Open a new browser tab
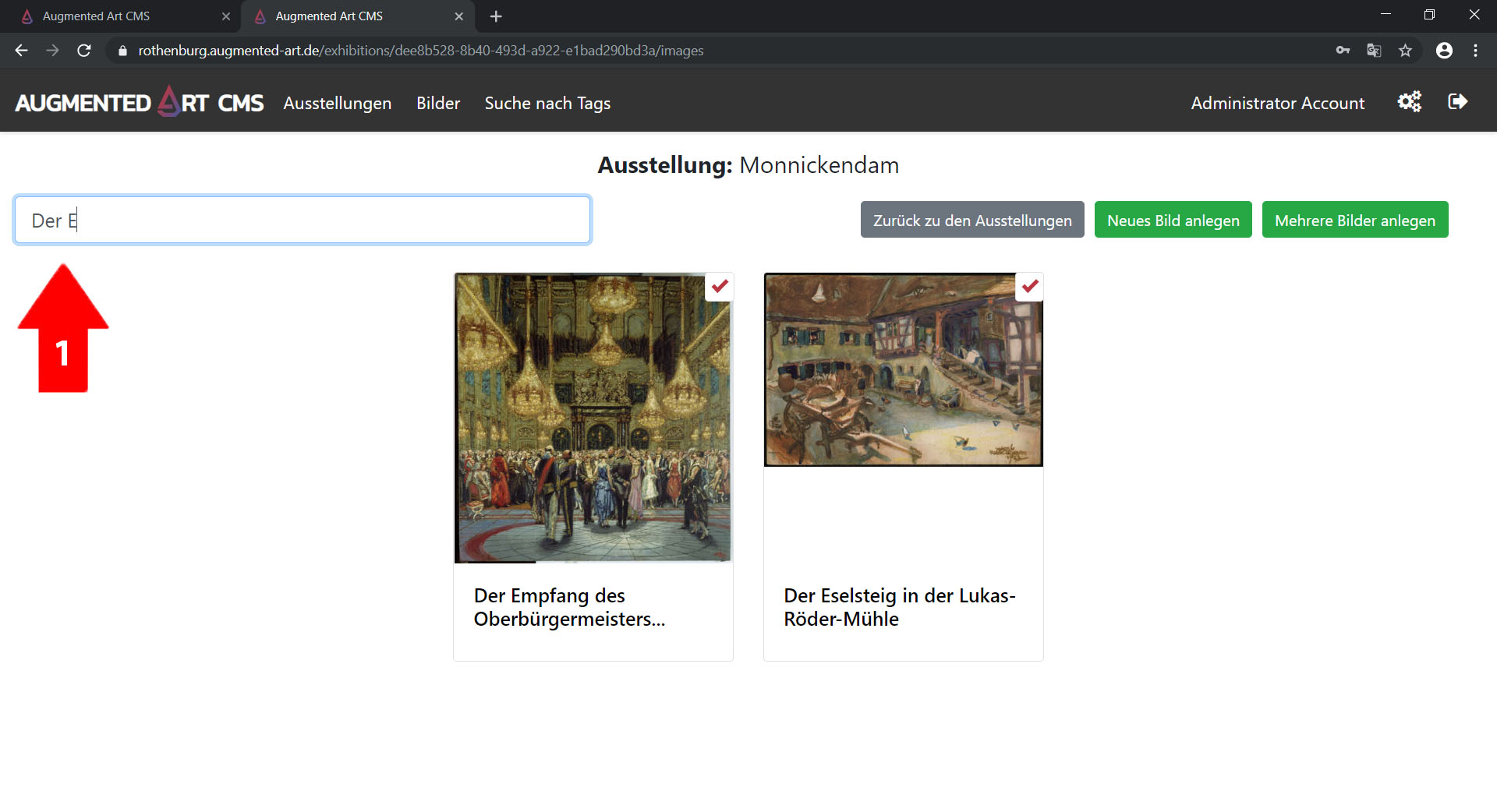Screen dimensions: 1497x812 (x=496, y=16)
